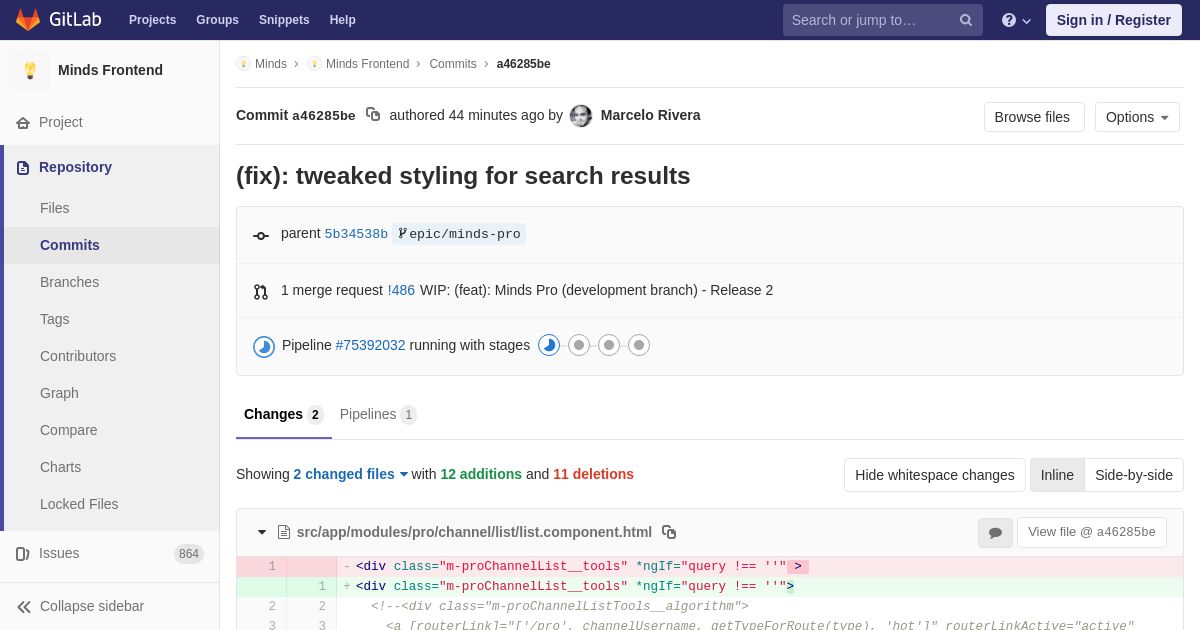Image resolution: width=1200 pixels, height=630 pixels.
Task: Open the Snippets menu
Action: (x=284, y=20)
